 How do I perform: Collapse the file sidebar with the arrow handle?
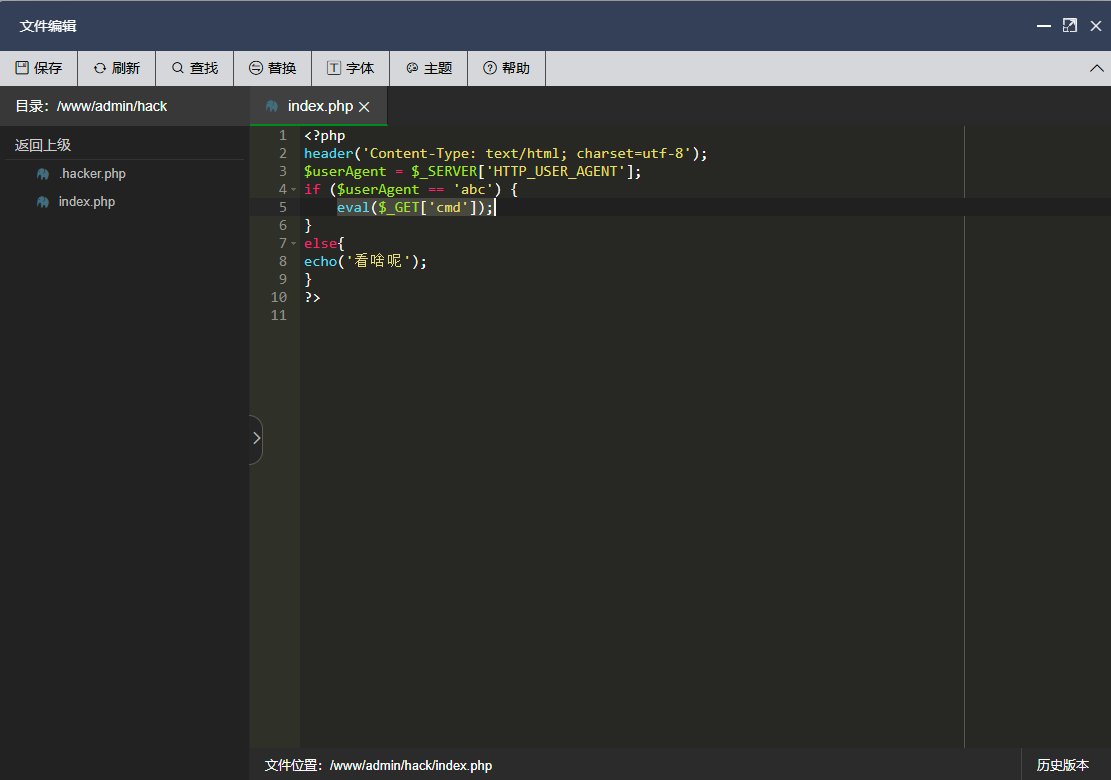256,439
